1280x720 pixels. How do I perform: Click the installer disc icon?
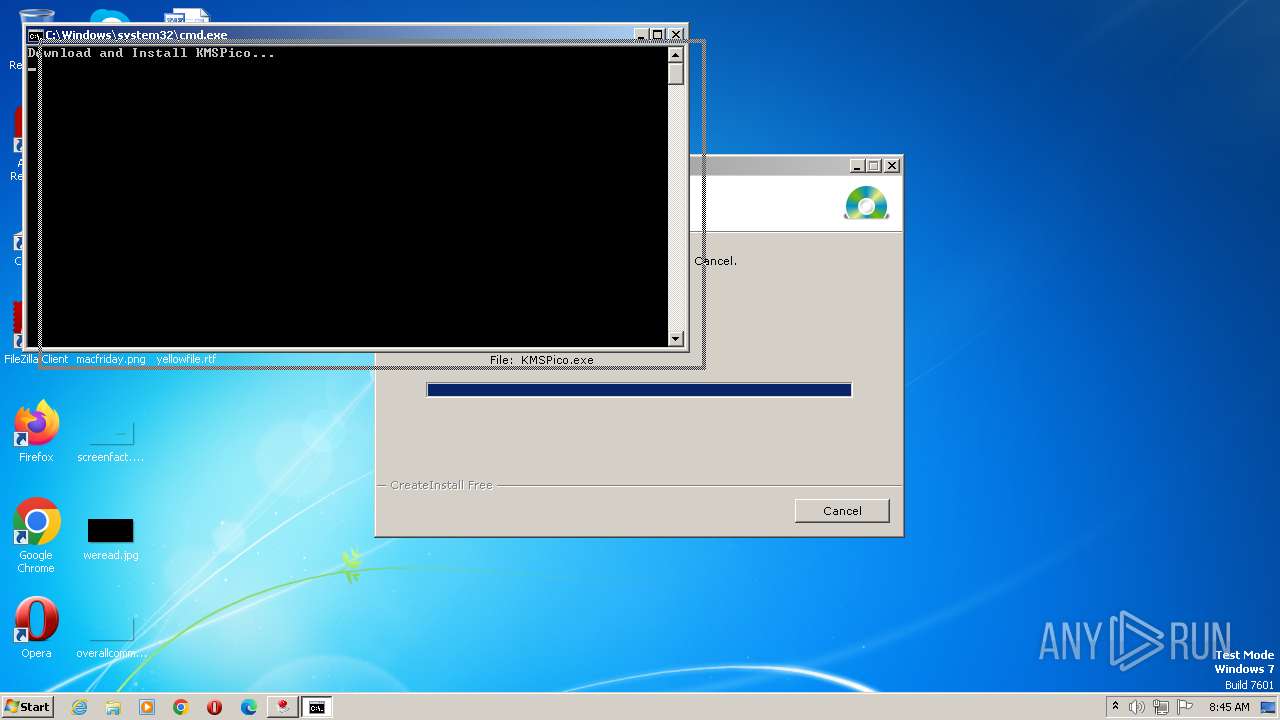point(866,203)
